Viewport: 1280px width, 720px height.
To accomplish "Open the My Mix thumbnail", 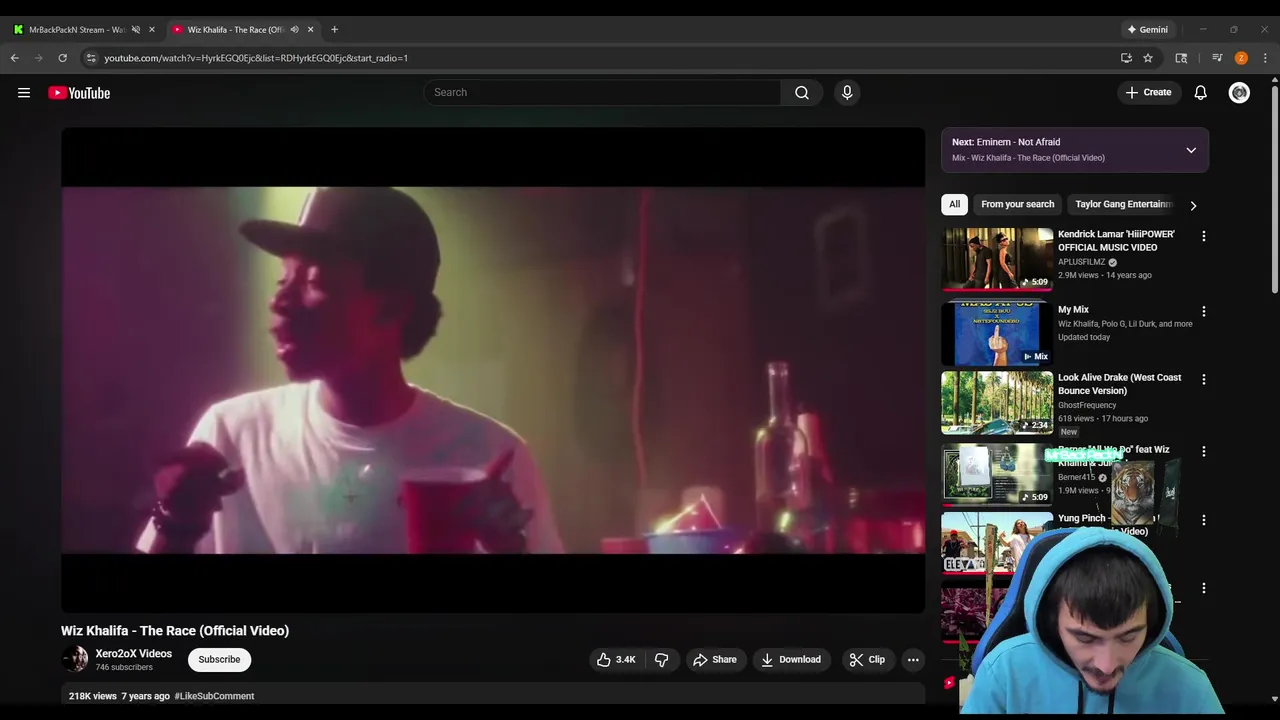I will click(x=997, y=334).
